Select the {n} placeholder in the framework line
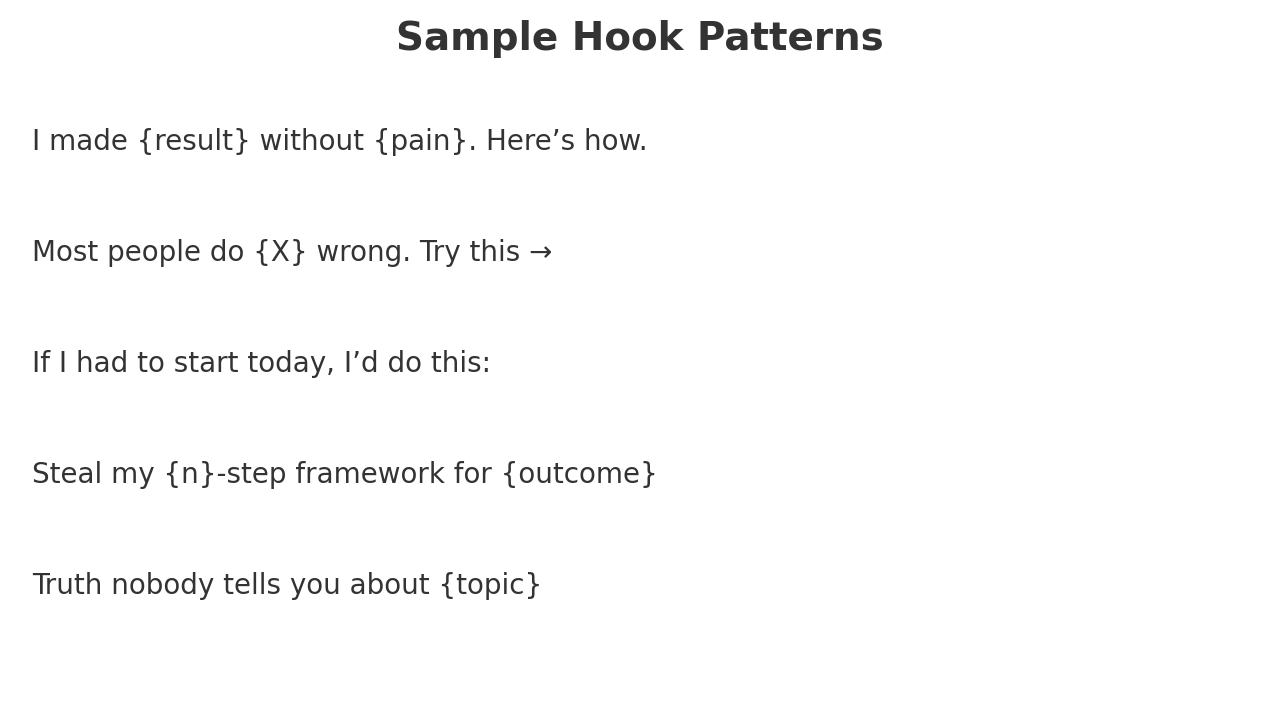The image size is (1280, 702). pyautogui.click(x=190, y=474)
